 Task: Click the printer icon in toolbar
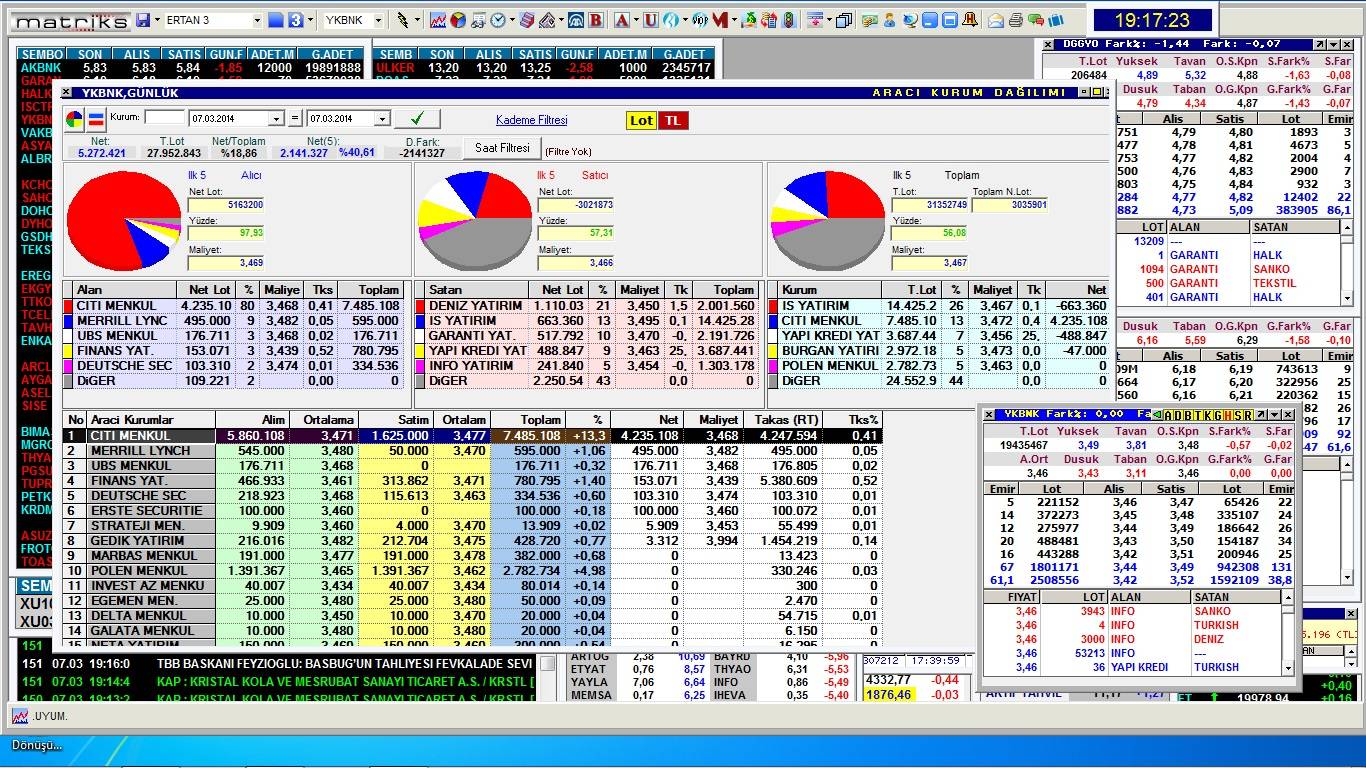point(1015,20)
